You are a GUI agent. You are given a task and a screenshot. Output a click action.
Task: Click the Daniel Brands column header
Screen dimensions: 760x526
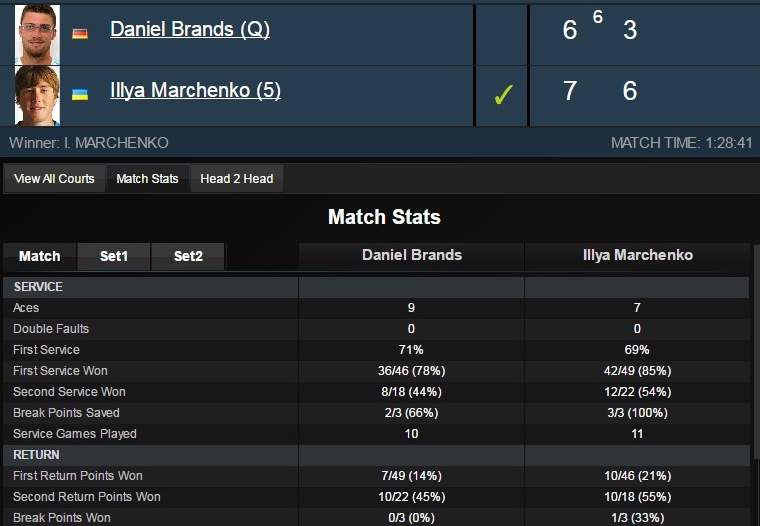point(412,255)
